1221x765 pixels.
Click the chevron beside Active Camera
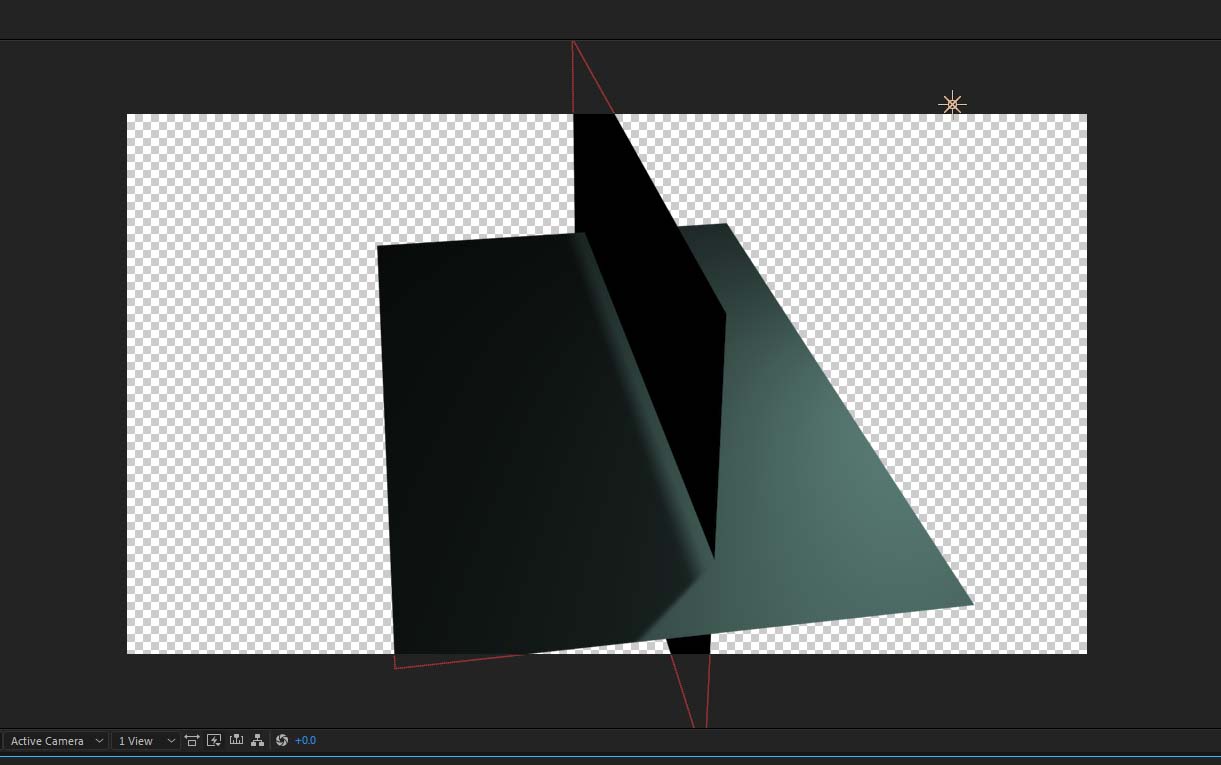98,740
